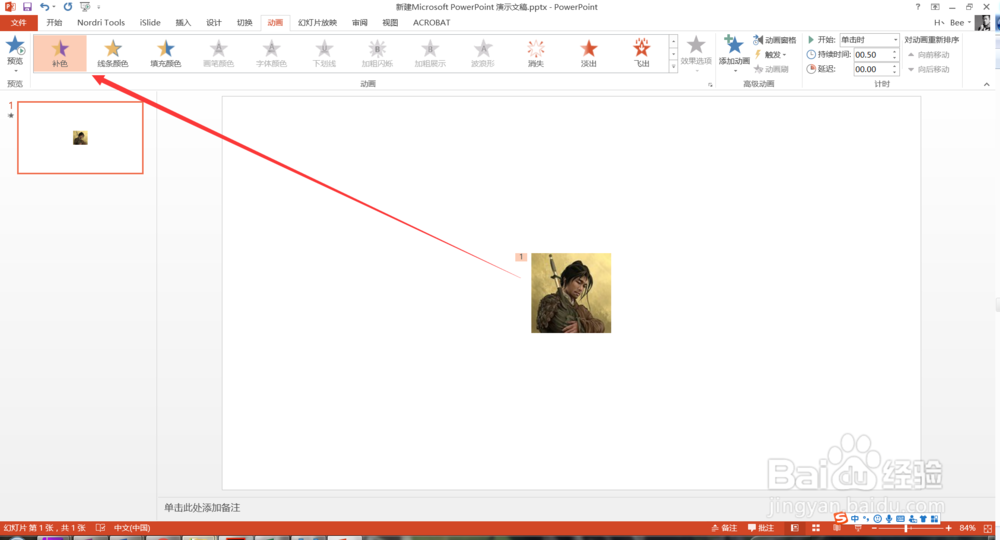Switch to the Nordri Tools tab
The width and height of the screenshot is (1000, 540).
point(101,23)
